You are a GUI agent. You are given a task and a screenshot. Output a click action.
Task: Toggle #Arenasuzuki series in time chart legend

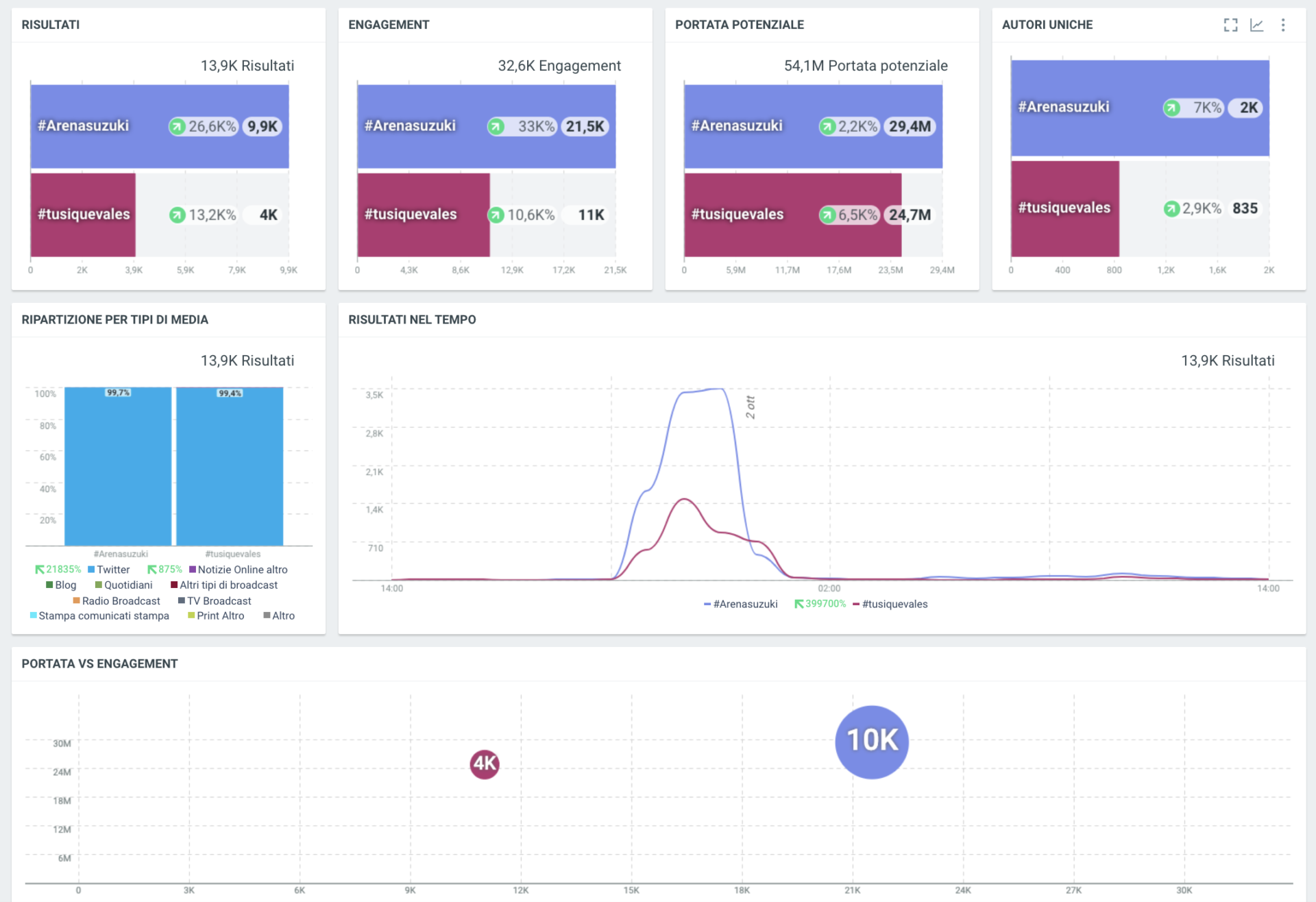(741, 605)
